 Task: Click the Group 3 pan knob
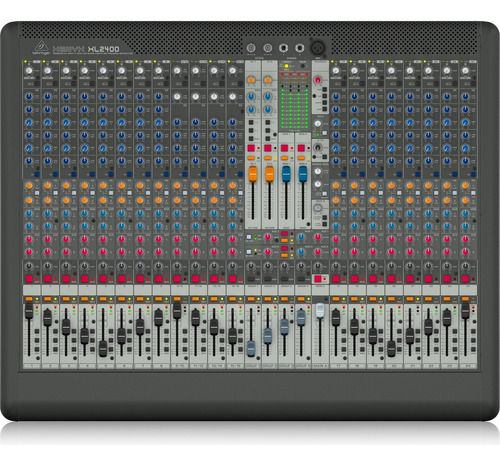(284, 266)
